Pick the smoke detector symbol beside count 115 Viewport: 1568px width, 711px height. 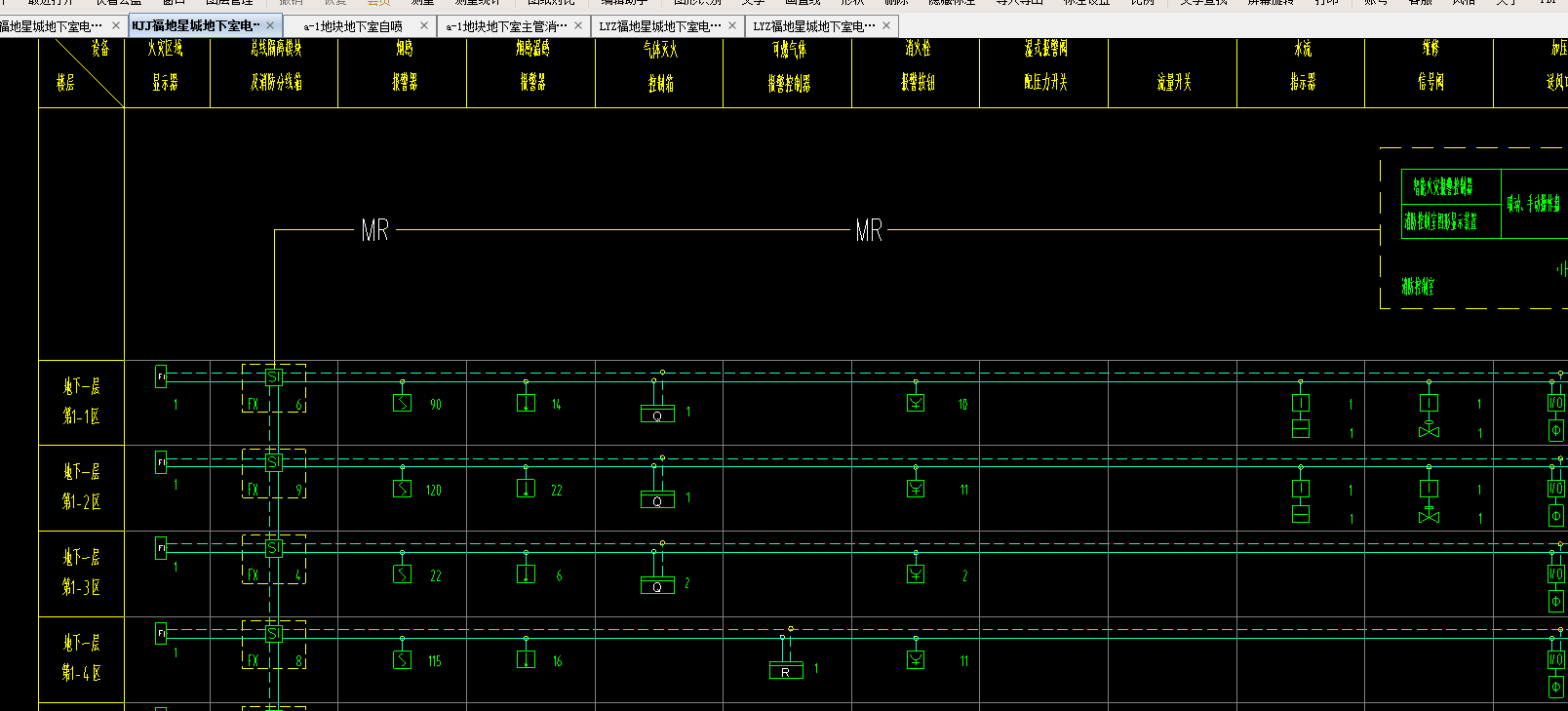click(x=402, y=660)
